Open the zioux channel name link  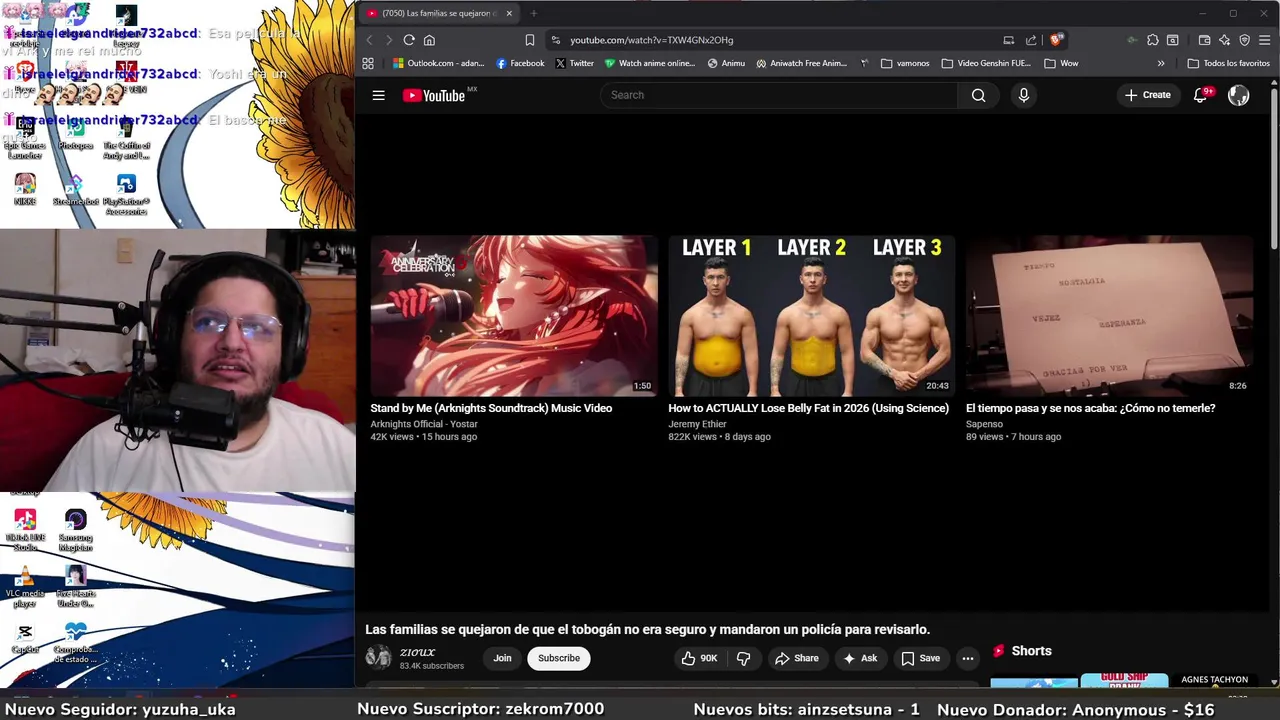point(417,652)
